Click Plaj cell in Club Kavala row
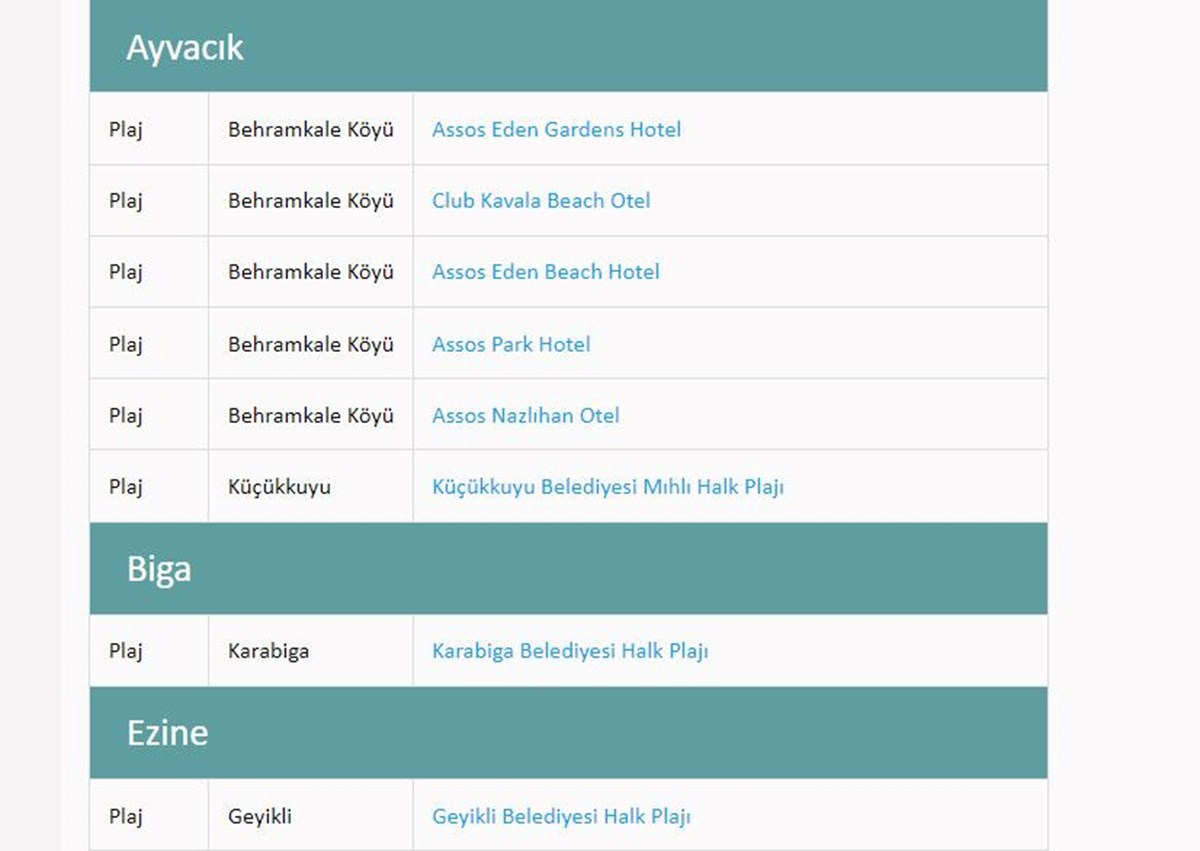The image size is (1200, 851). (x=149, y=201)
